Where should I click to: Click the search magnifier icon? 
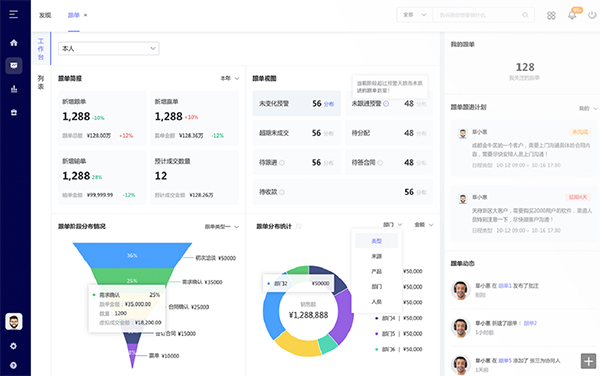(525, 15)
